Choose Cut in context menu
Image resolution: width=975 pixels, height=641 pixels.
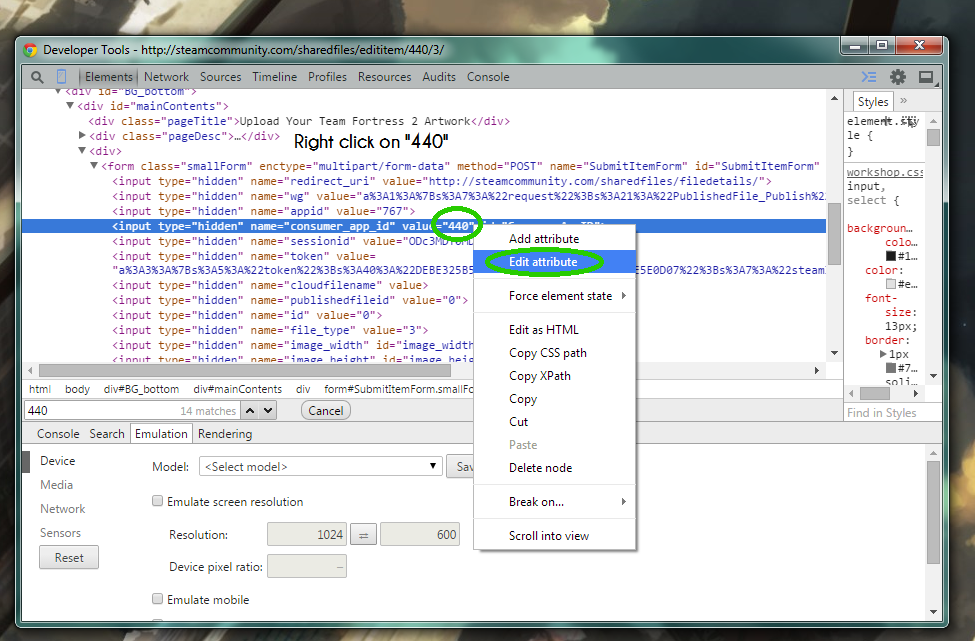(555, 422)
